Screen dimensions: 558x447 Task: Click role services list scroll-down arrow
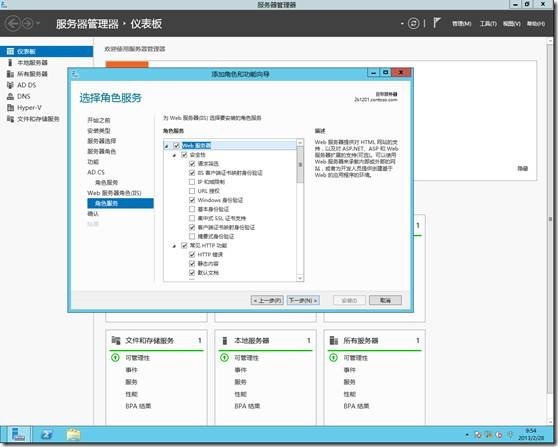tap(300, 278)
